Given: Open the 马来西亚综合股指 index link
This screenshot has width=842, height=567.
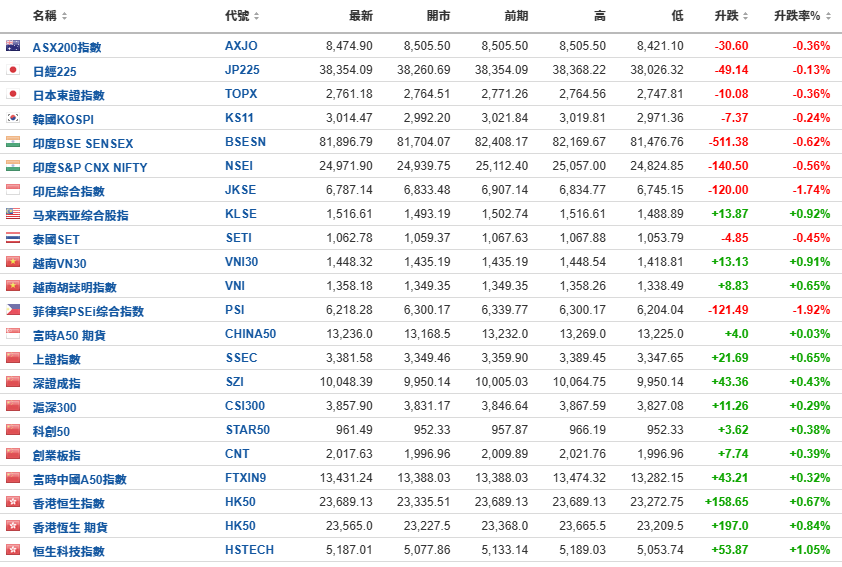Looking at the screenshot, I should pyautogui.click(x=81, y=215).
